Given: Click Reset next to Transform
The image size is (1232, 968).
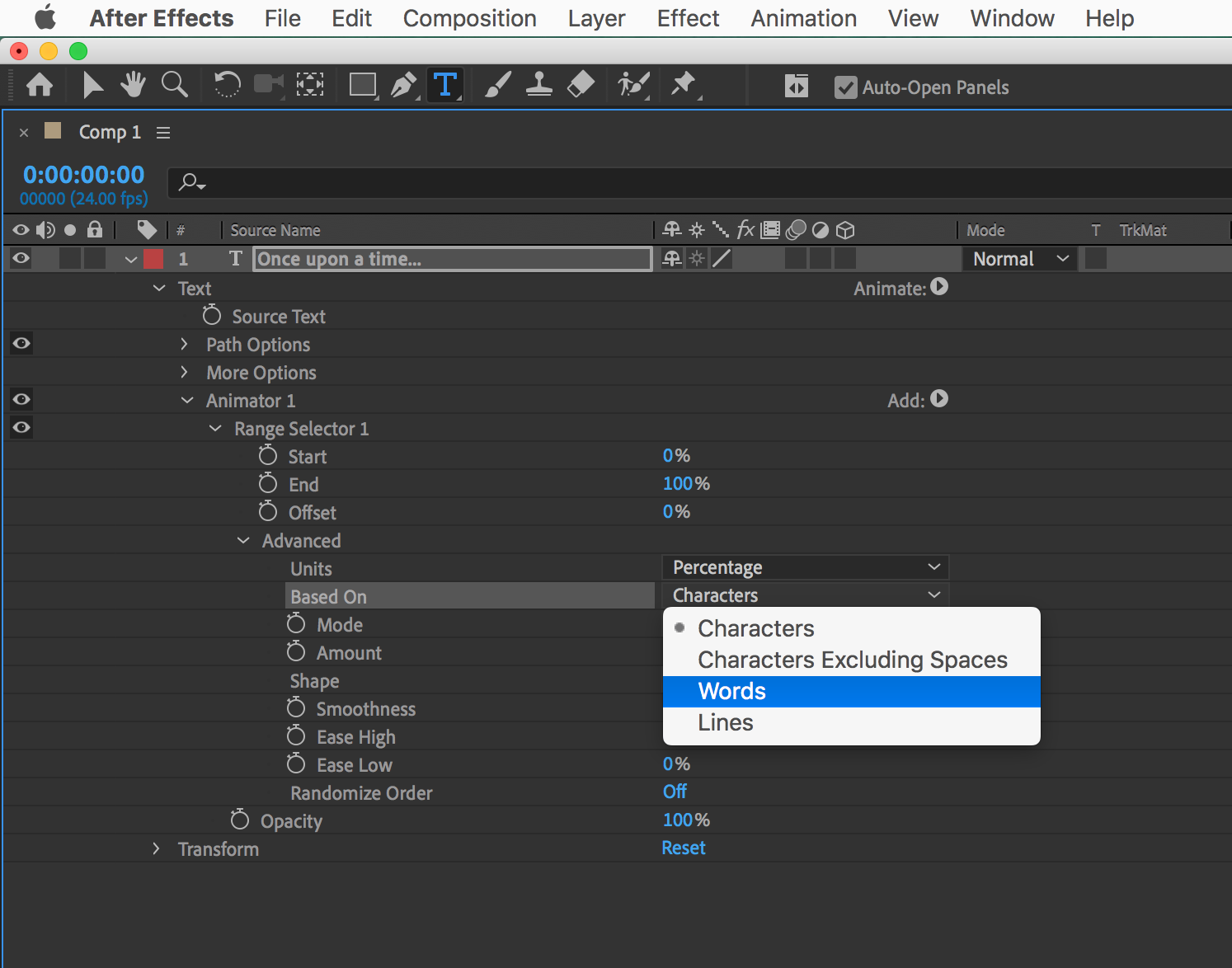Looking at the screenshot, I should point(683,848).
